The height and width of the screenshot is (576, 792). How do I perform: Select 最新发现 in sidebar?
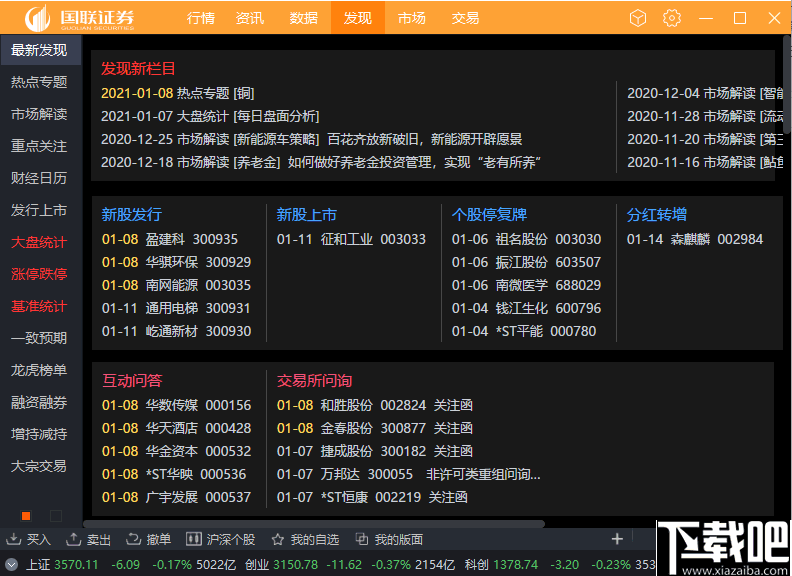tap(39, 50)
